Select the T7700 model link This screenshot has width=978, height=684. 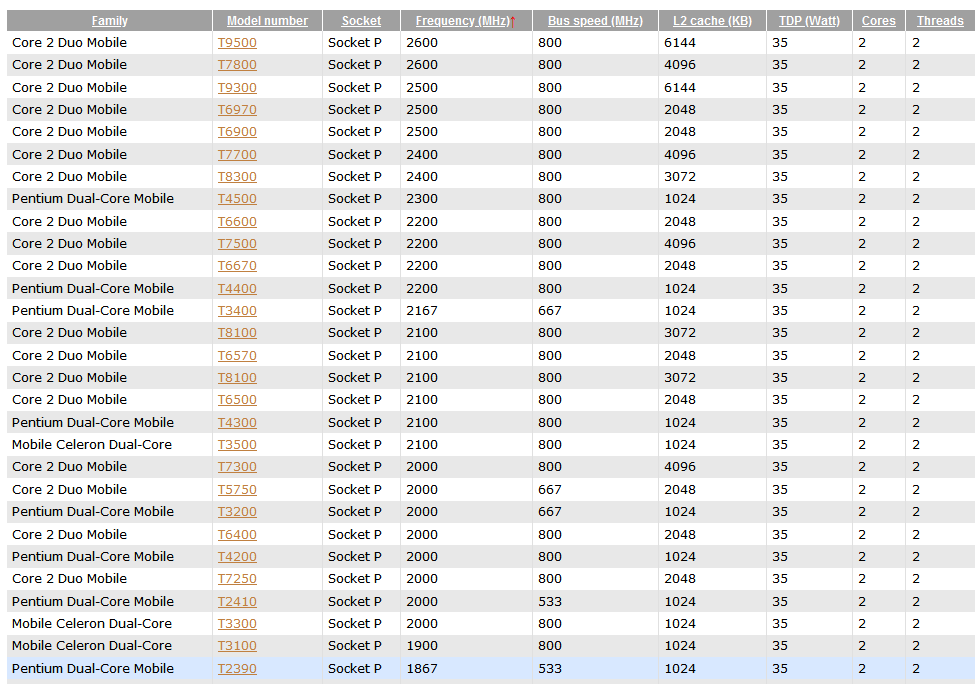[237, 154]
